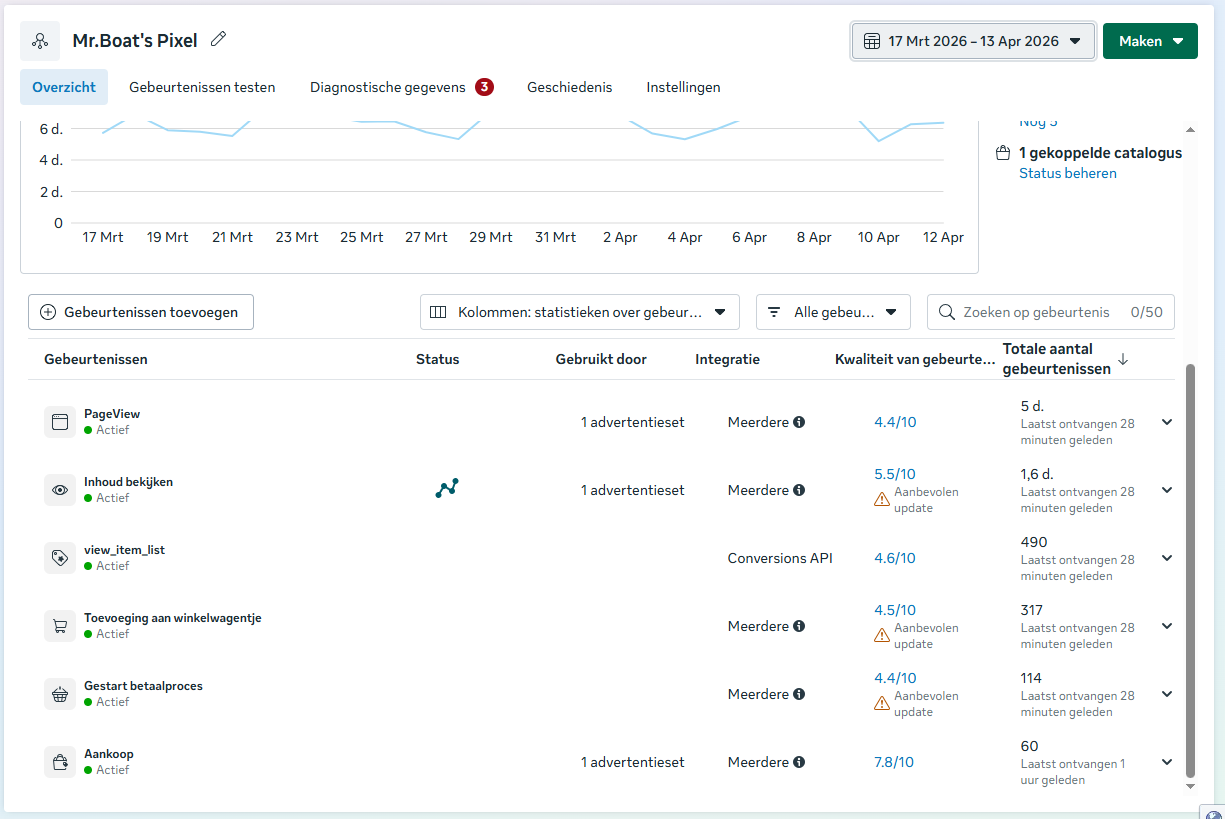Click the Gebeurtenissen column header
This screenshot has height=819, width=1225.
96,359
